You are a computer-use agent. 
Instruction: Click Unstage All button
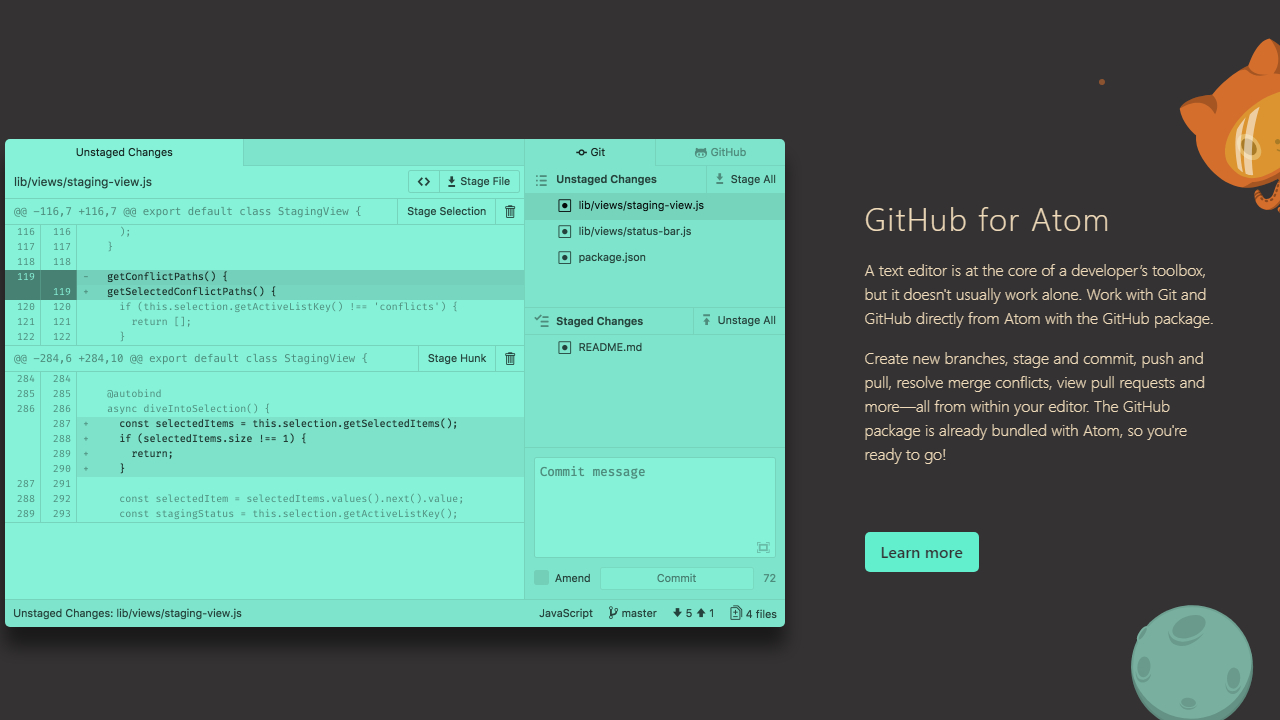(738, 320)
